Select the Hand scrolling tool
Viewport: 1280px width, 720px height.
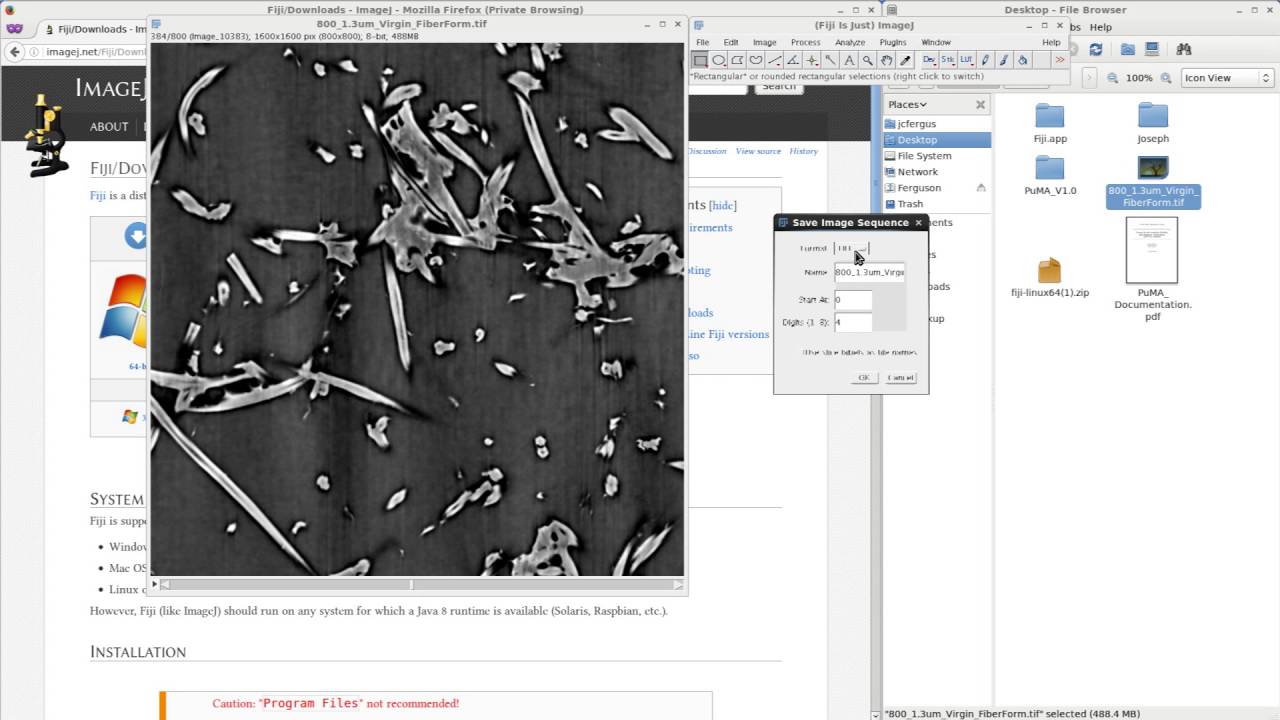pyautogui.click(x=886, y=60)
